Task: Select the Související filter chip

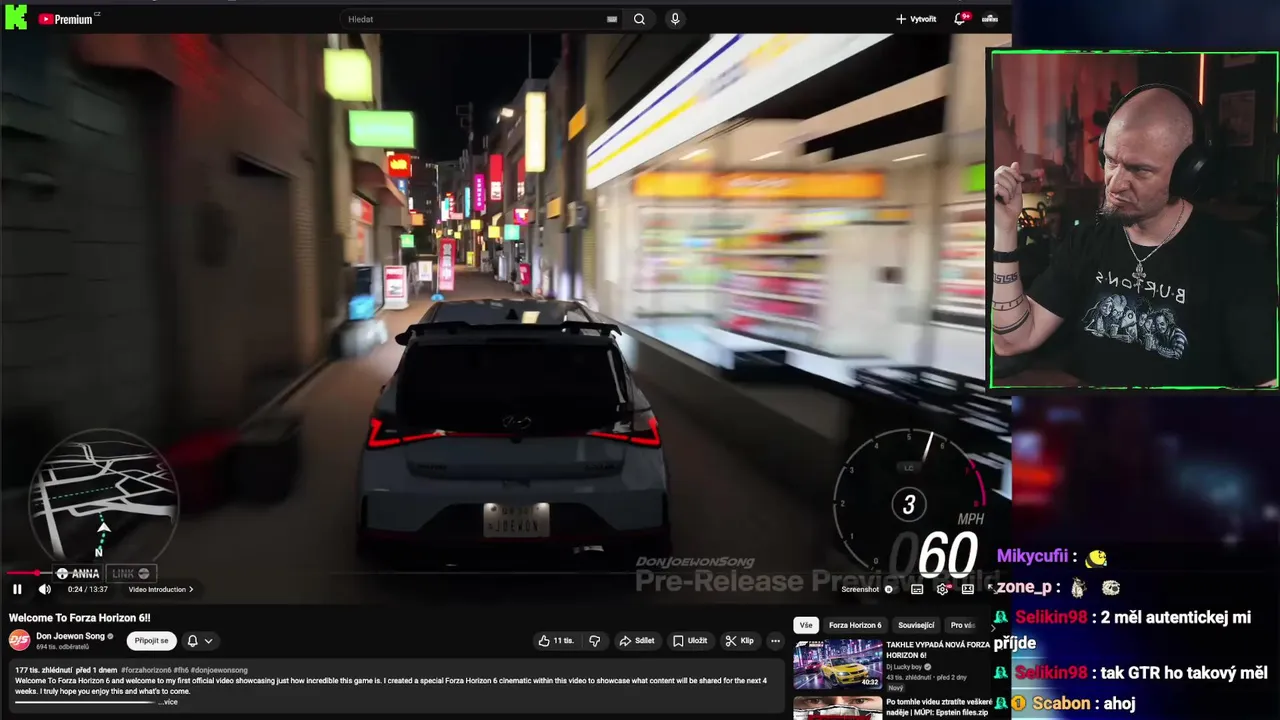Action: [x=916, y=625]
